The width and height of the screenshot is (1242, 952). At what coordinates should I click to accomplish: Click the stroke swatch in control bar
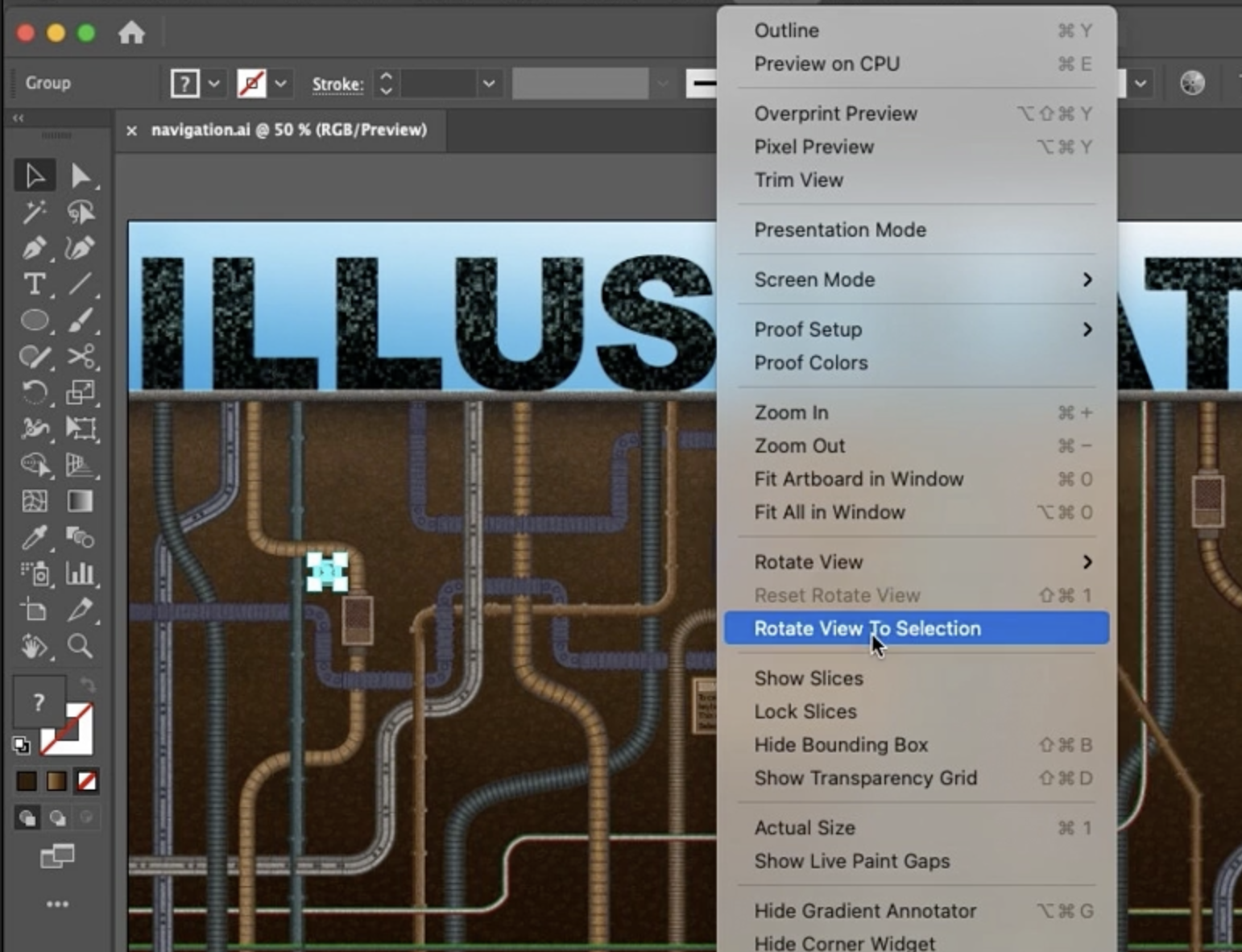click(x=251, y=83)
